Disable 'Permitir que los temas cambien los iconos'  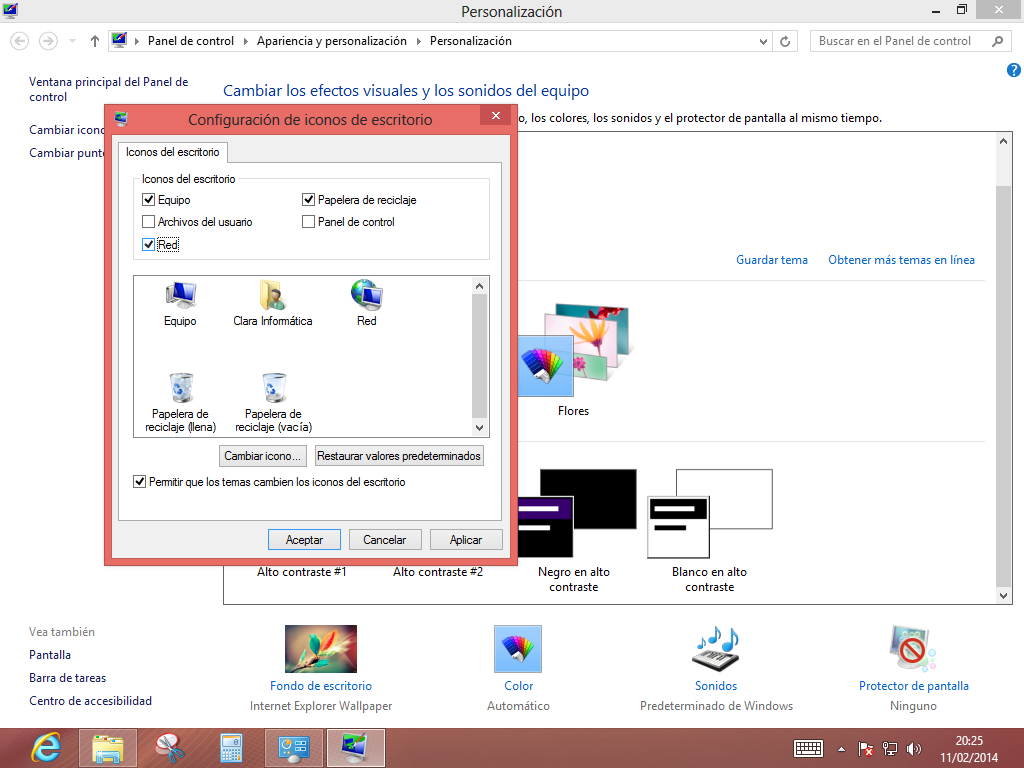[139, 481]
